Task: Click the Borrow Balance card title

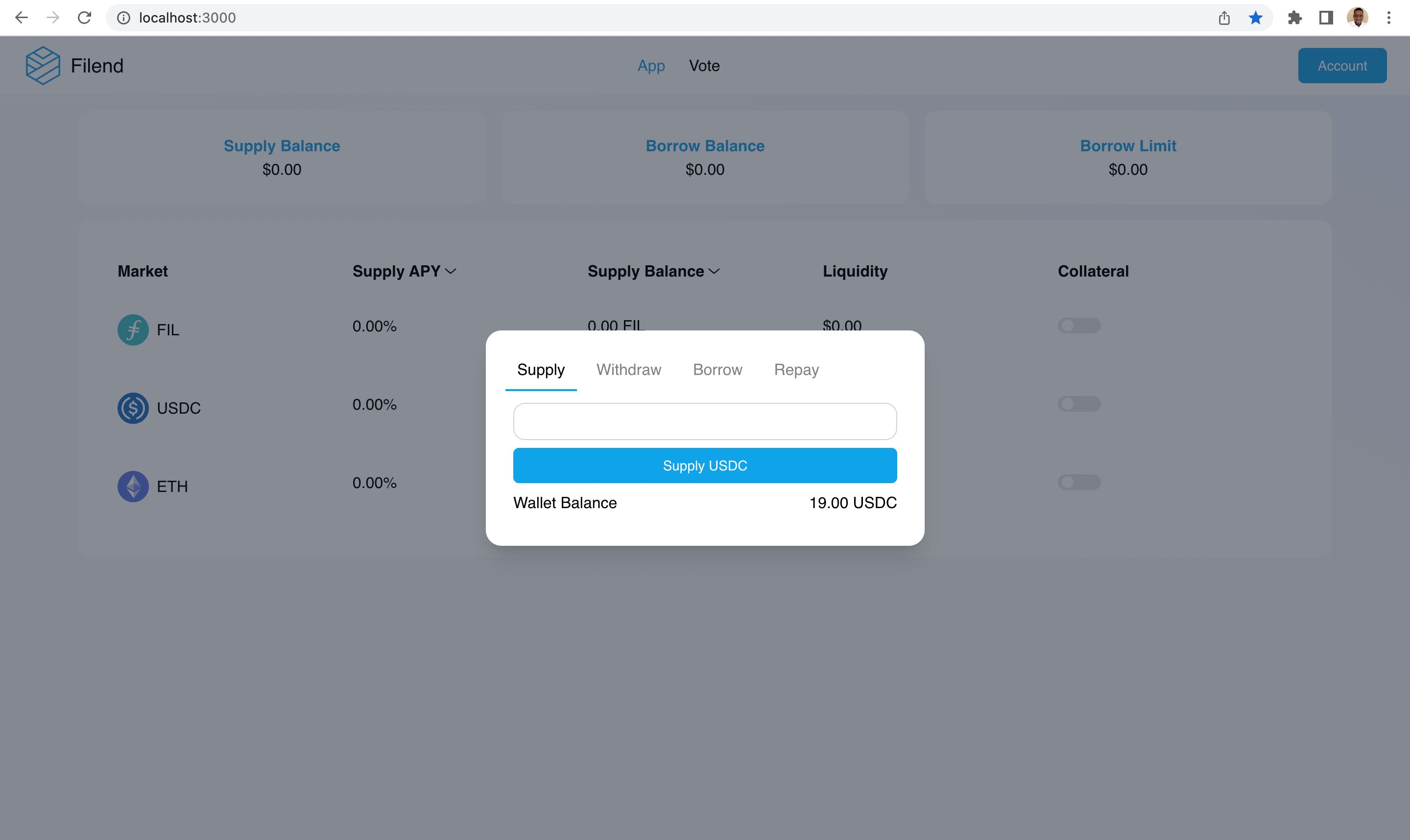Action: 705,145
